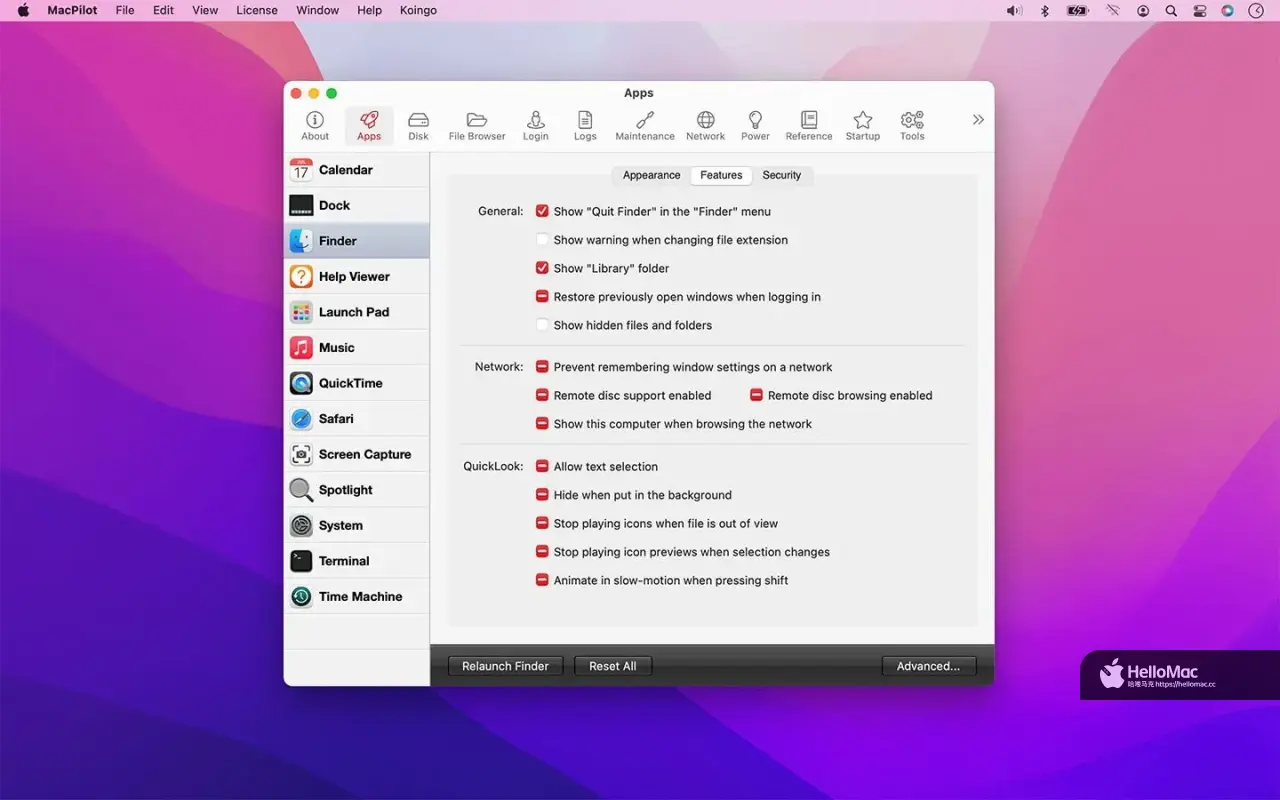Open the Apple menu
Image resolution: width=1280 pixels, height=800 pixels.
click(23, 10)
